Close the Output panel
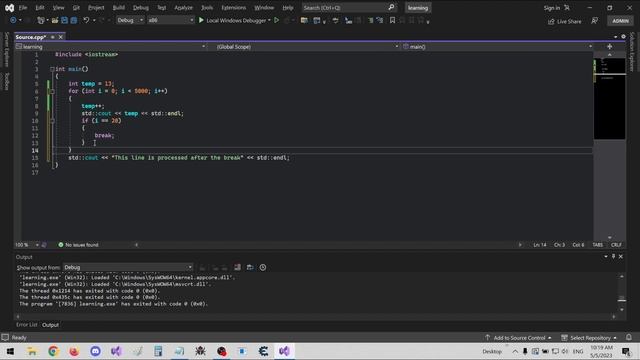The image size is (640, 360). 621,256
